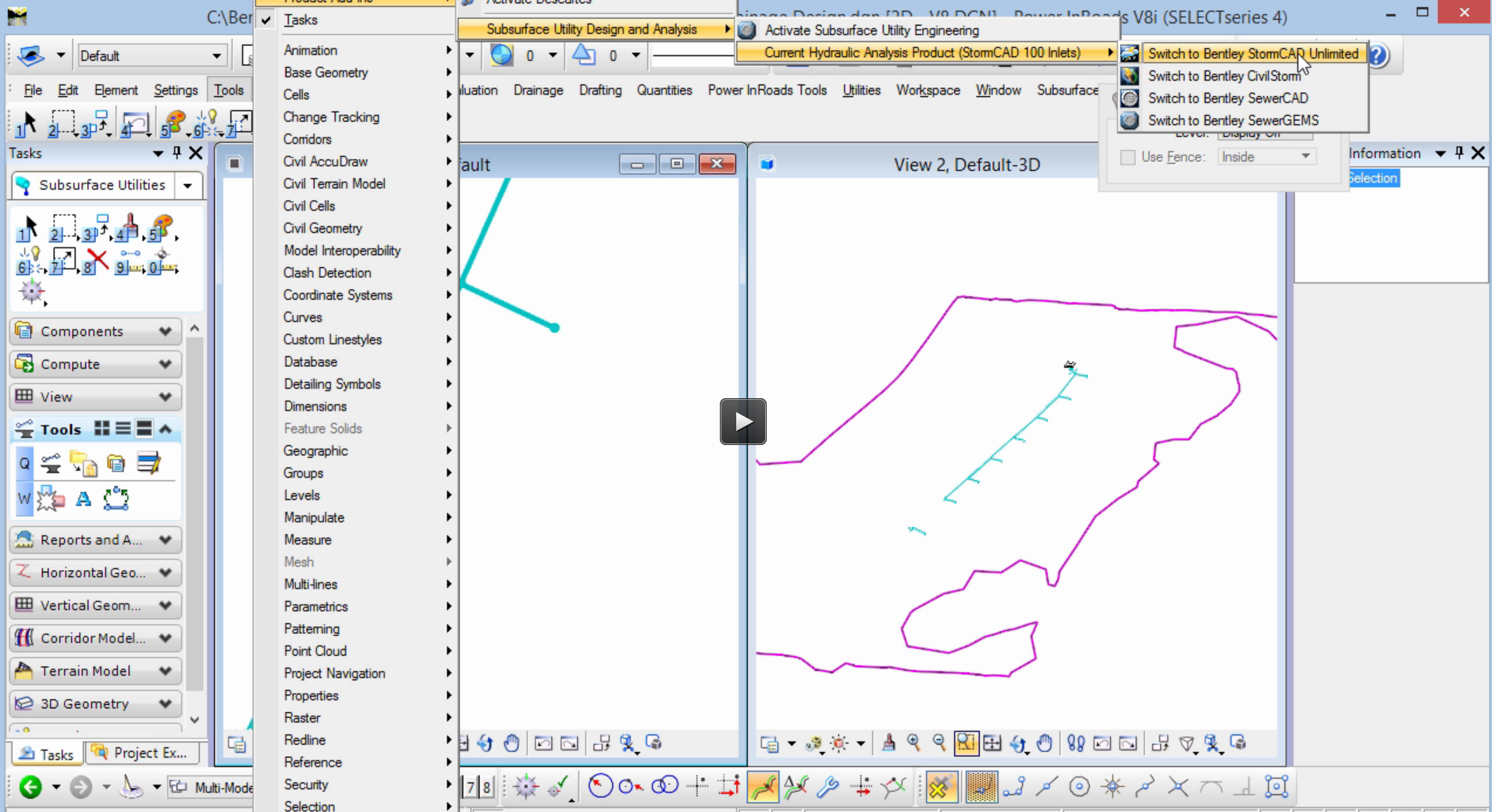This screenshot has height=812, width=1492.
Task: Click the Pan View hand icon in View 2
Action: pos(1045,743)
